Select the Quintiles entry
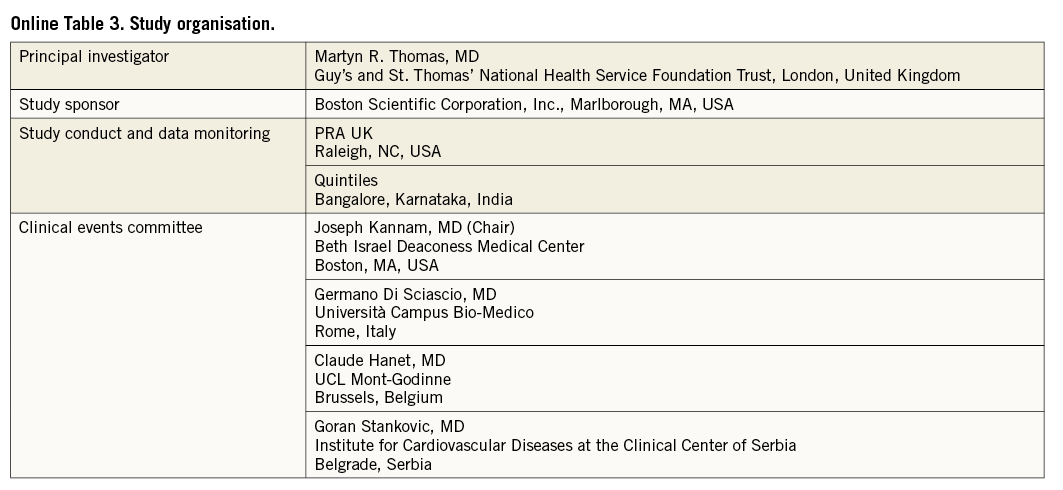 point(345,181)
